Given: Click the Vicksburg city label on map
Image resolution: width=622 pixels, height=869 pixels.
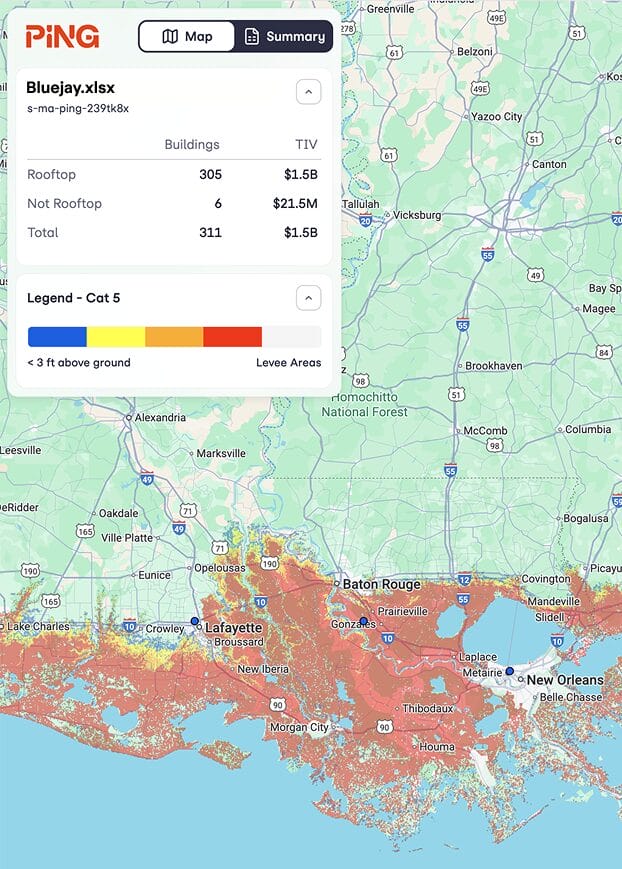Looking at the screenshot, I should click(x=417, y=215).
